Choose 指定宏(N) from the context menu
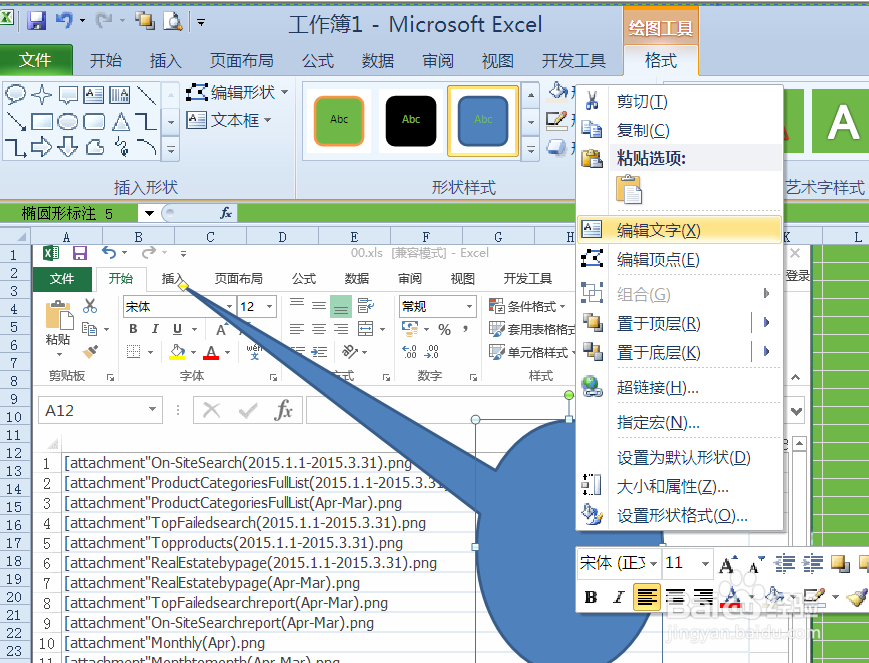 679,423
